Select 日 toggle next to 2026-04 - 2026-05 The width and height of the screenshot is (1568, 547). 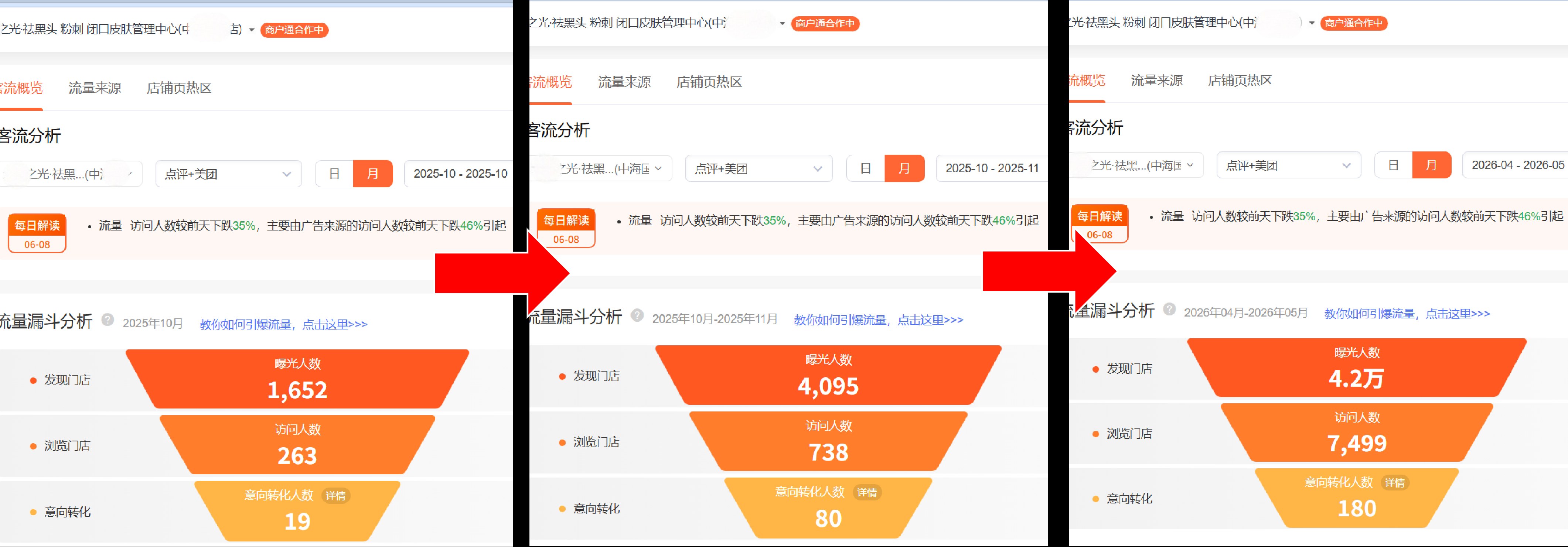click(x=1393, y=165)
